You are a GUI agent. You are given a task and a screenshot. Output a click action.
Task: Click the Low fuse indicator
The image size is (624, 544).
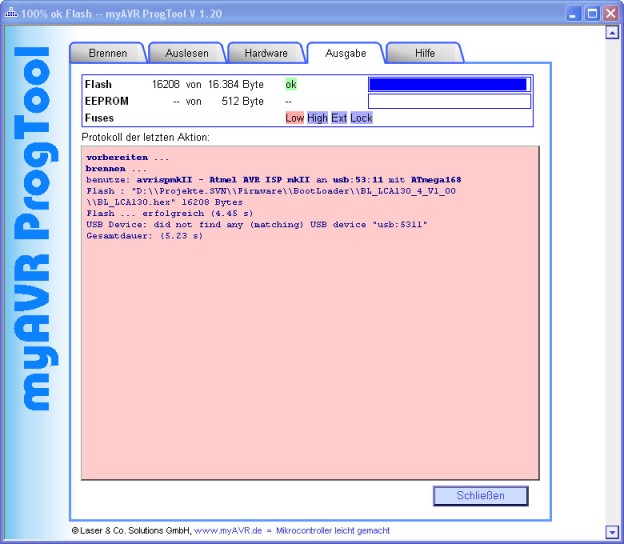click(294, 118)
